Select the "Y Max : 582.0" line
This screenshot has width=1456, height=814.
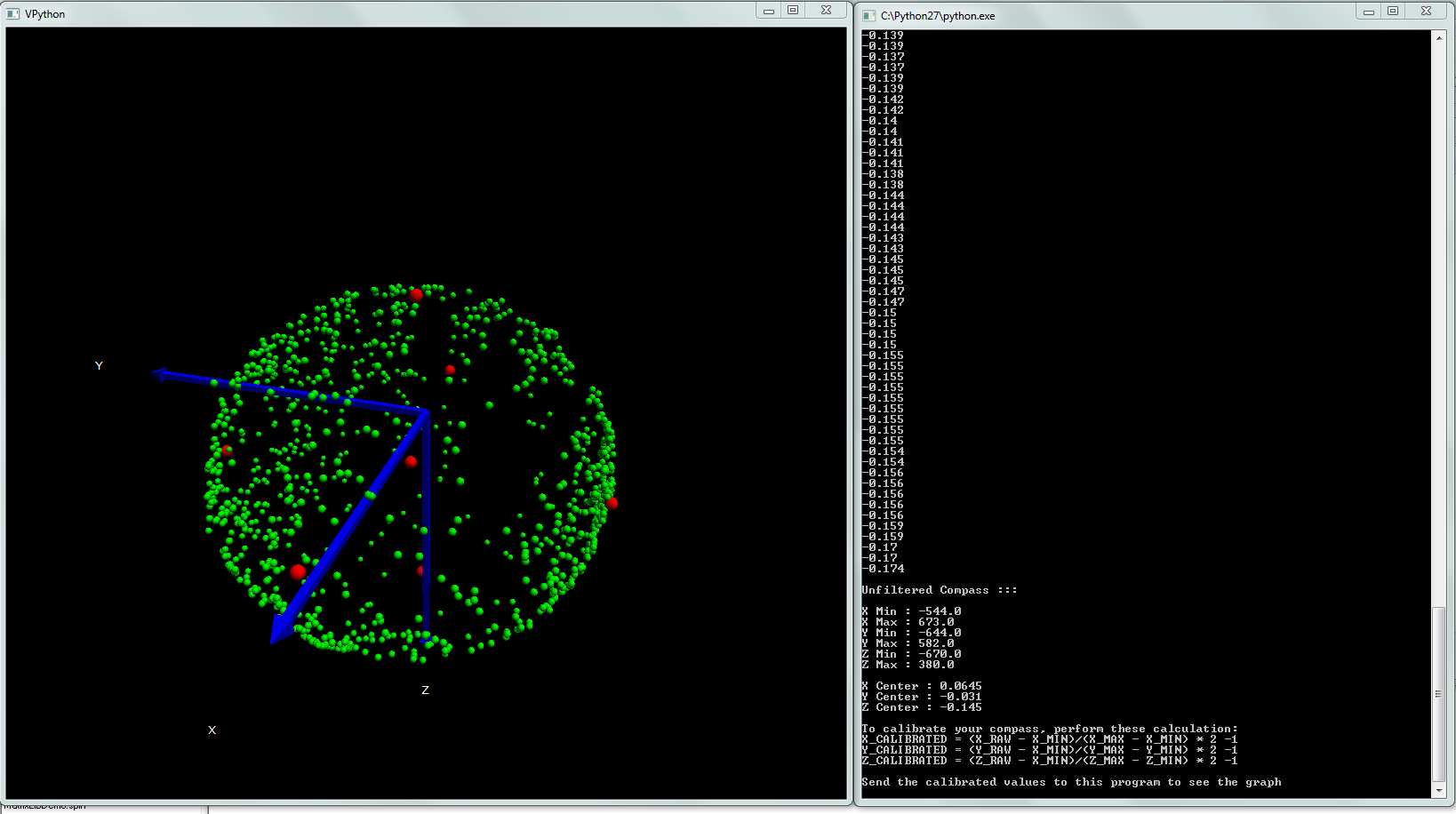pyautogui.click(x=908, y=643)
